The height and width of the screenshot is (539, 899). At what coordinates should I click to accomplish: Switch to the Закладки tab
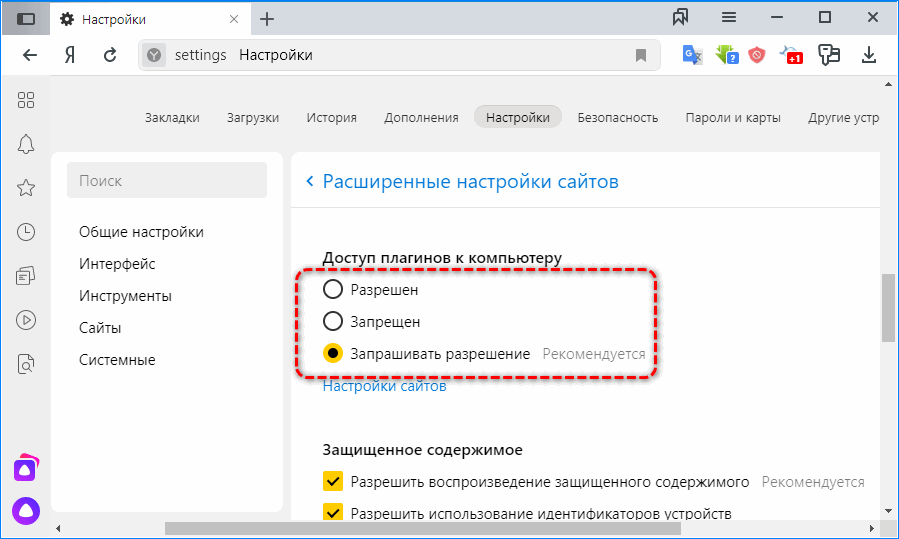coord(172,118)
